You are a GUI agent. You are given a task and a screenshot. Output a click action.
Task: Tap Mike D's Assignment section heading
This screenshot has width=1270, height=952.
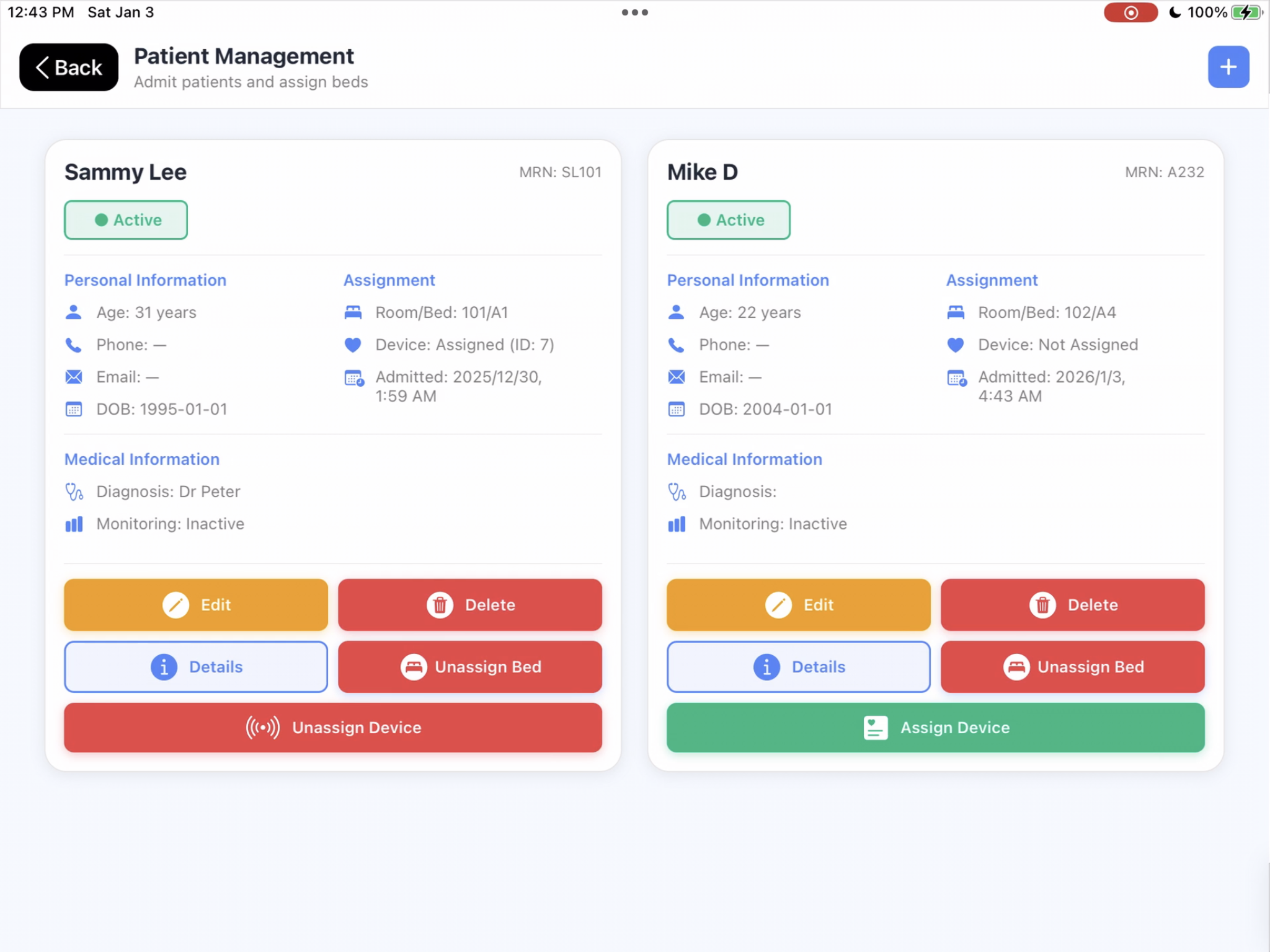(x=991, y=280)
